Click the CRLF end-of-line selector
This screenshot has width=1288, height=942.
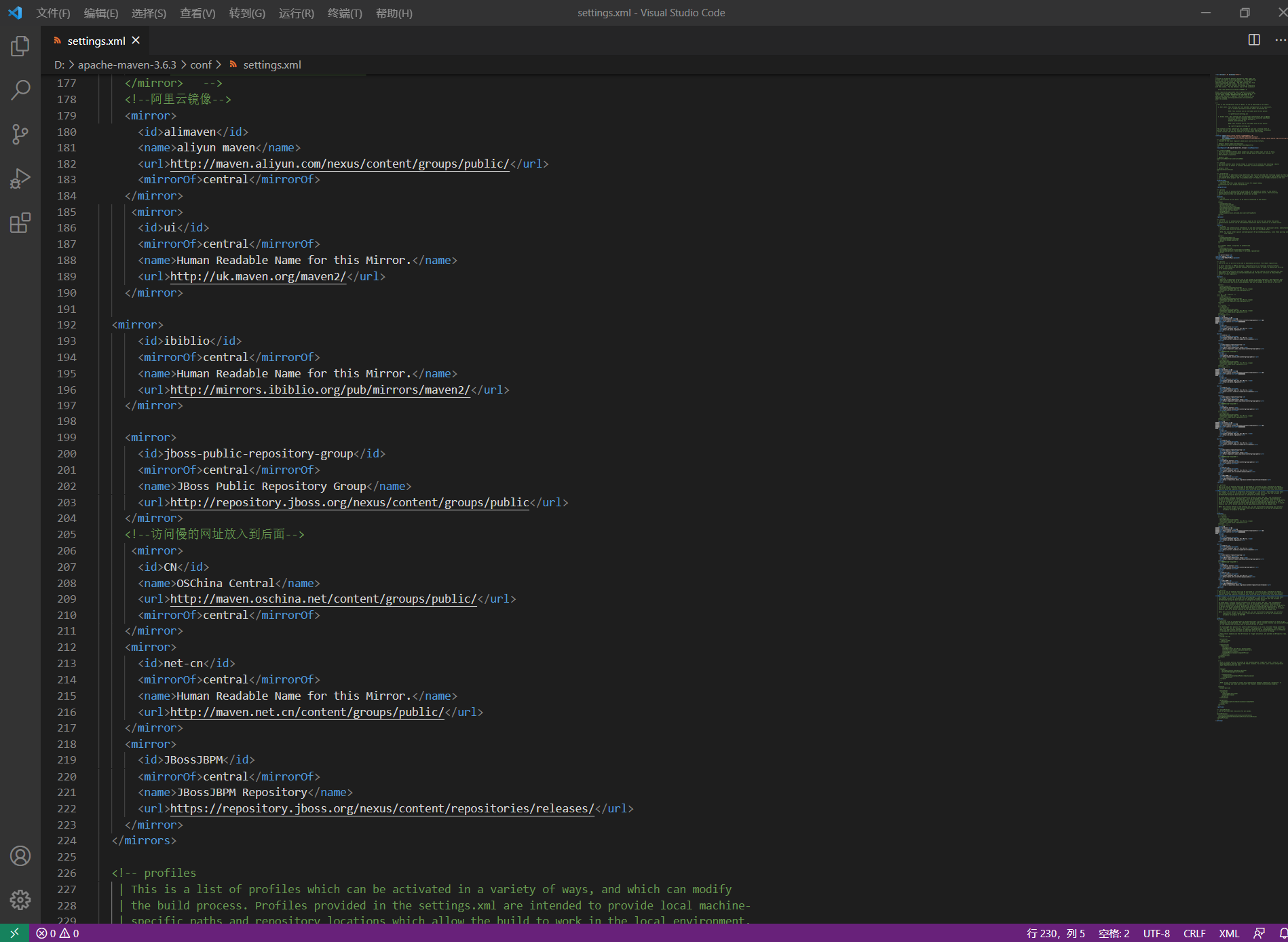point(1194,933)
